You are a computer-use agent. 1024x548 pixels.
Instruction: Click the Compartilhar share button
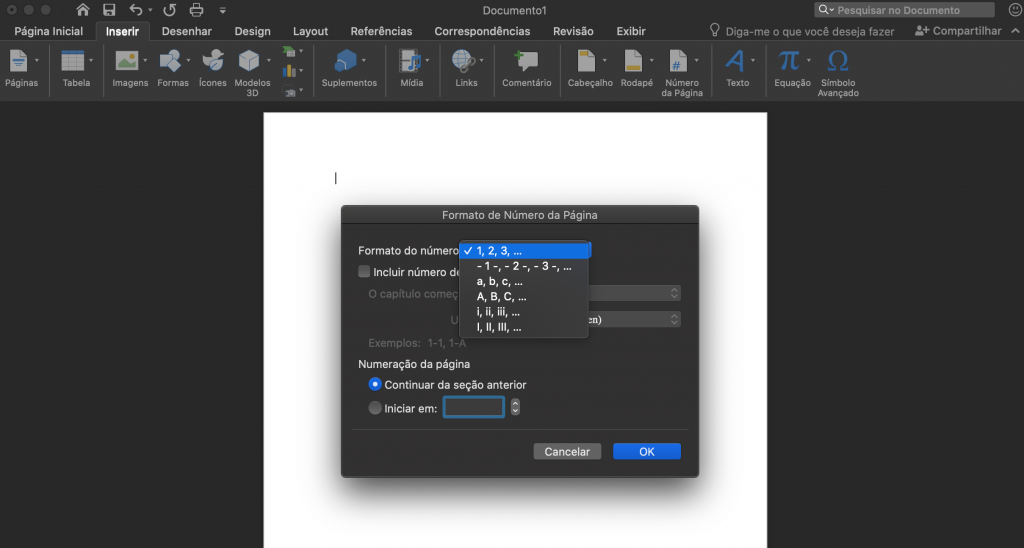[x=958, y=31]
